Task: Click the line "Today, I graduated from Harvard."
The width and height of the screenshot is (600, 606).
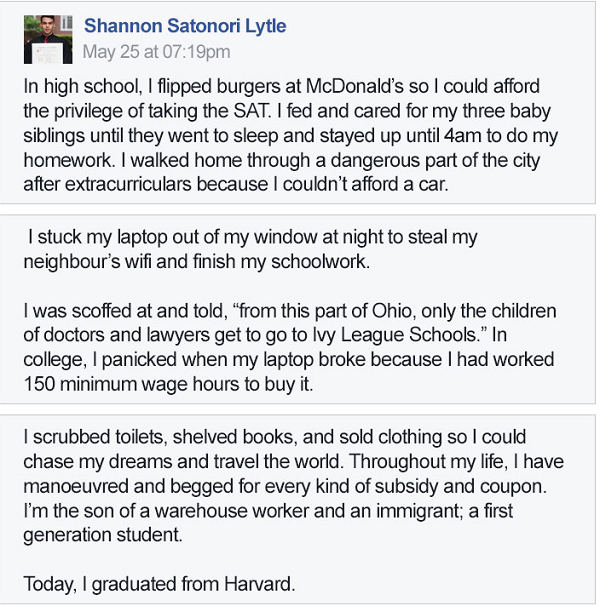Action: (158, 585)
